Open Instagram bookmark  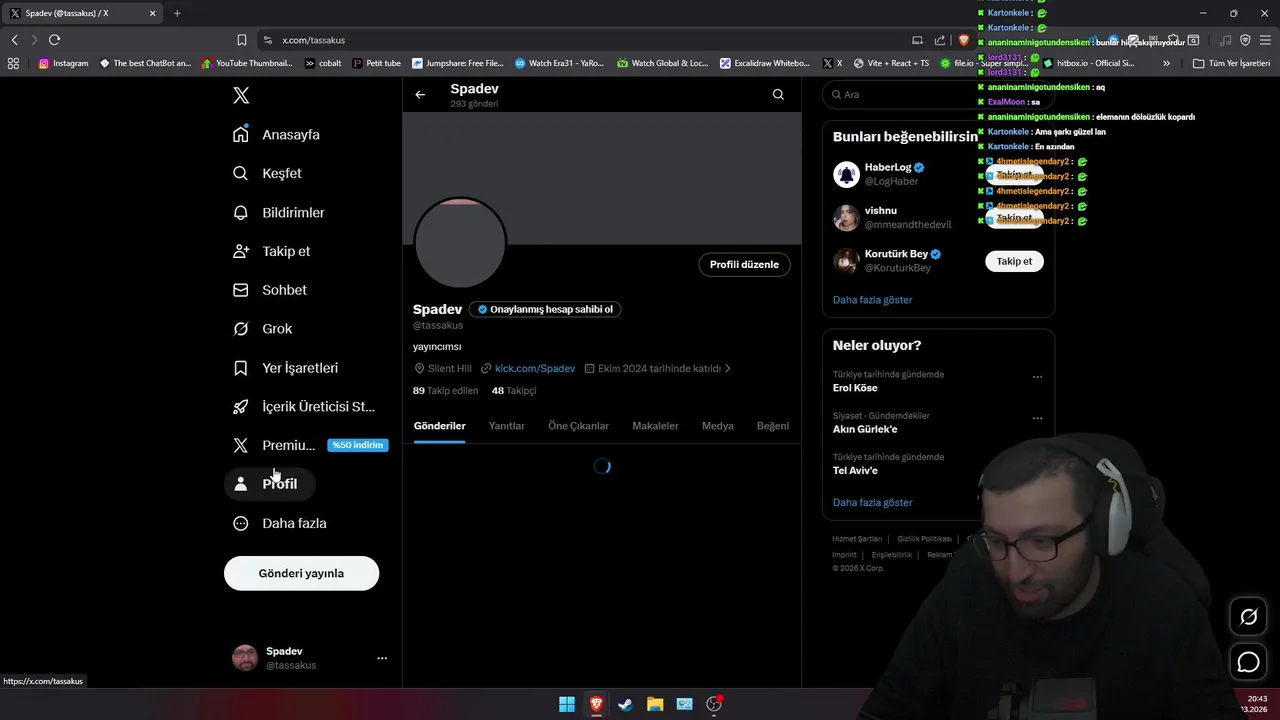(63, 63)
